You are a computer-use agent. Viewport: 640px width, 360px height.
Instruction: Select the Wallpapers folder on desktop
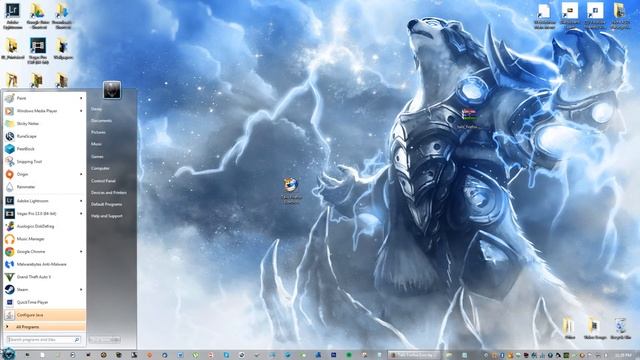point(62,48)
